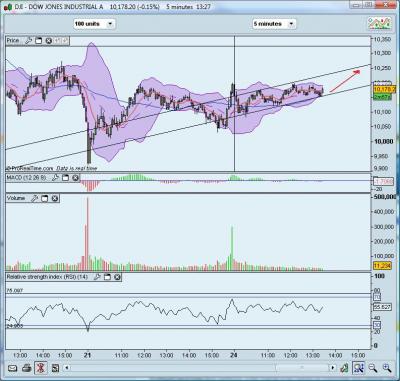The height and width of the screenshot is (381, 400).
Task: Click the horizontal scrollbar left arrow
Action: coord(67,368)
